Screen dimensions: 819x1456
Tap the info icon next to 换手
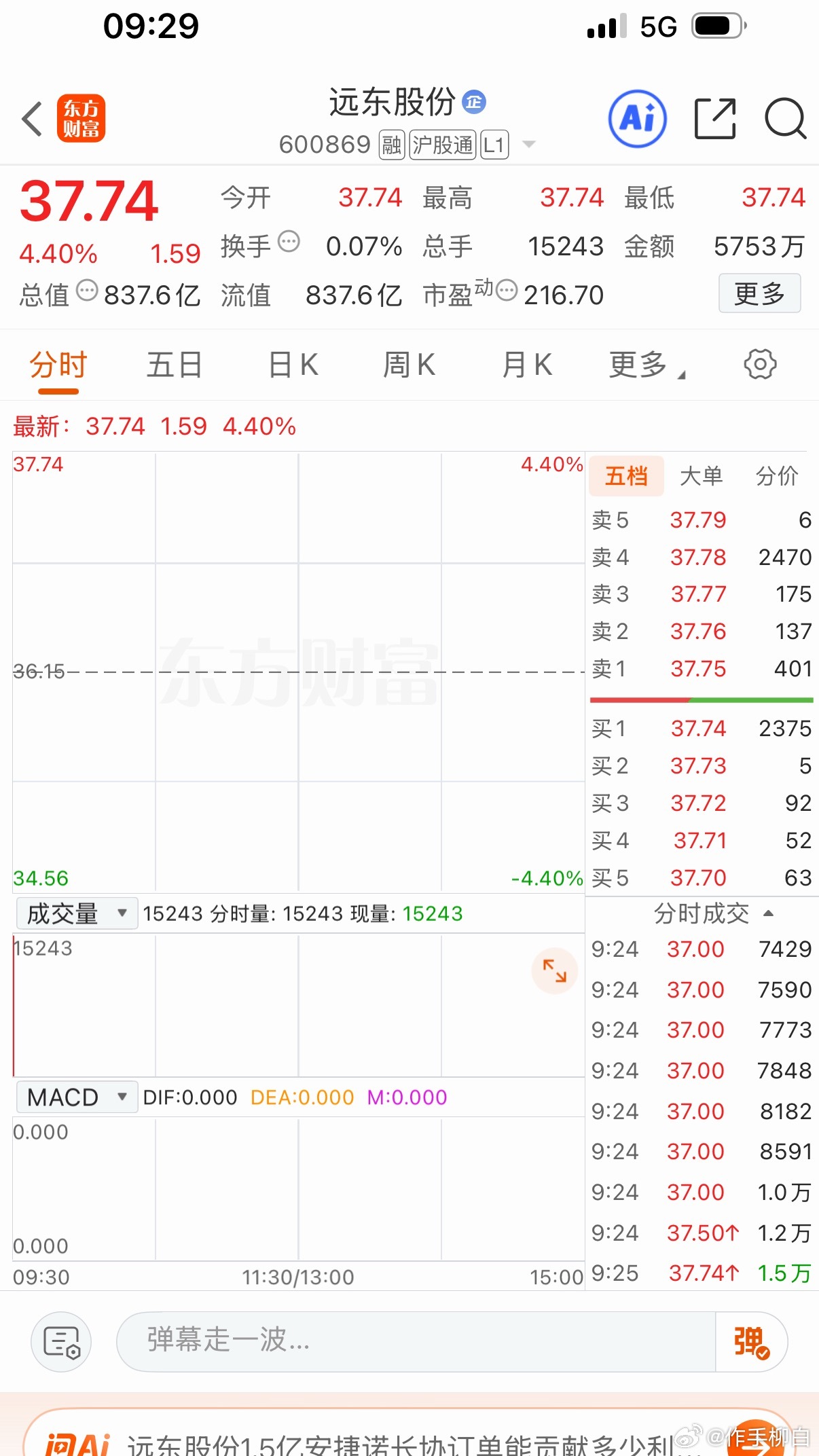coord(289,241)
